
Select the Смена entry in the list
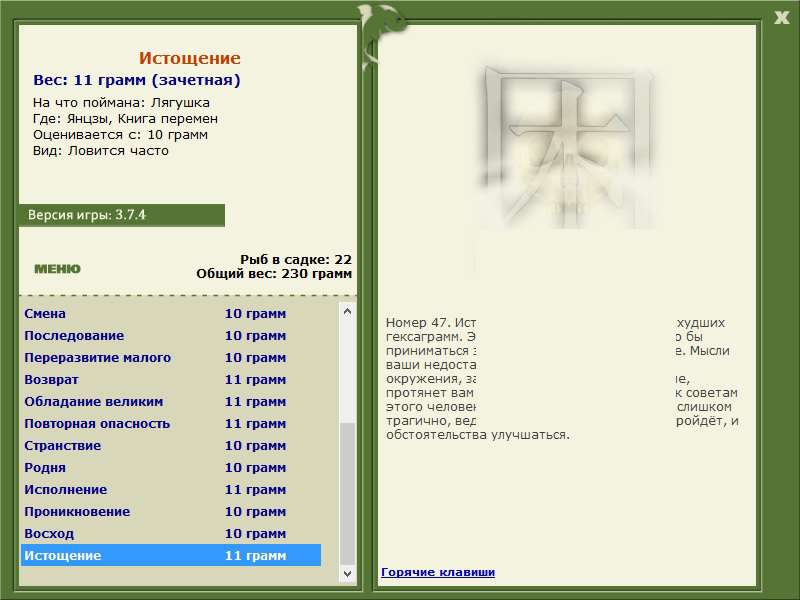pyautogui.click(x=171, y=314)
